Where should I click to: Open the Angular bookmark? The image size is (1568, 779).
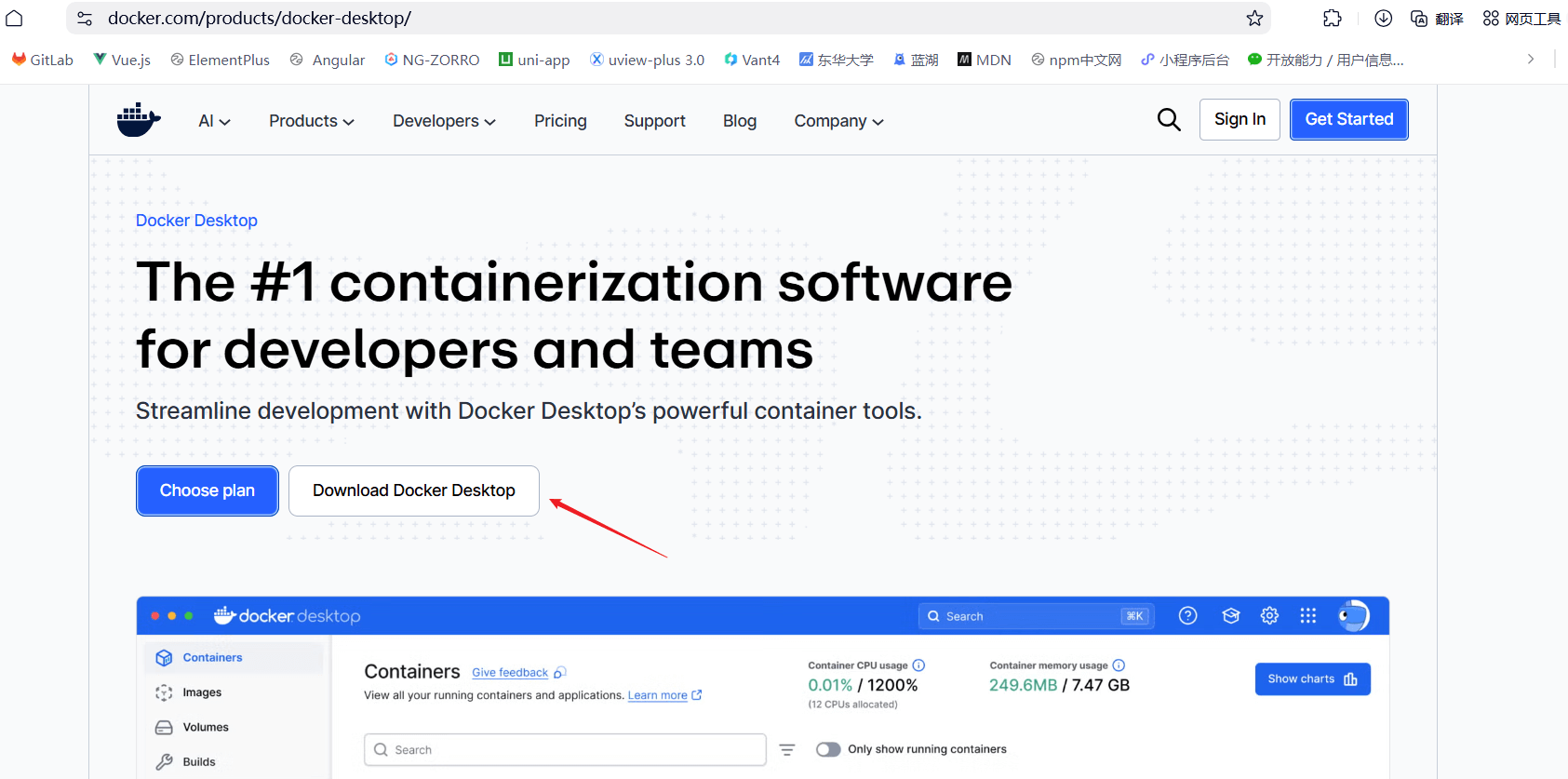coord(328,60)
